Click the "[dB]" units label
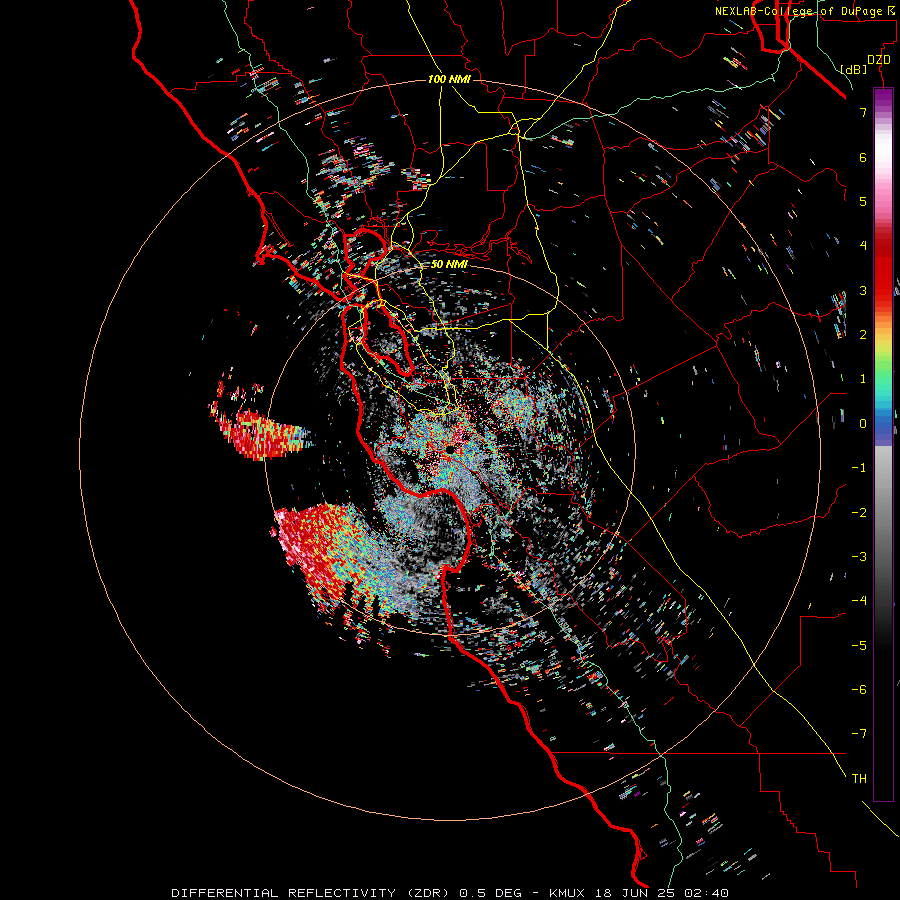 pyautogui.click(x=854, y=69)
